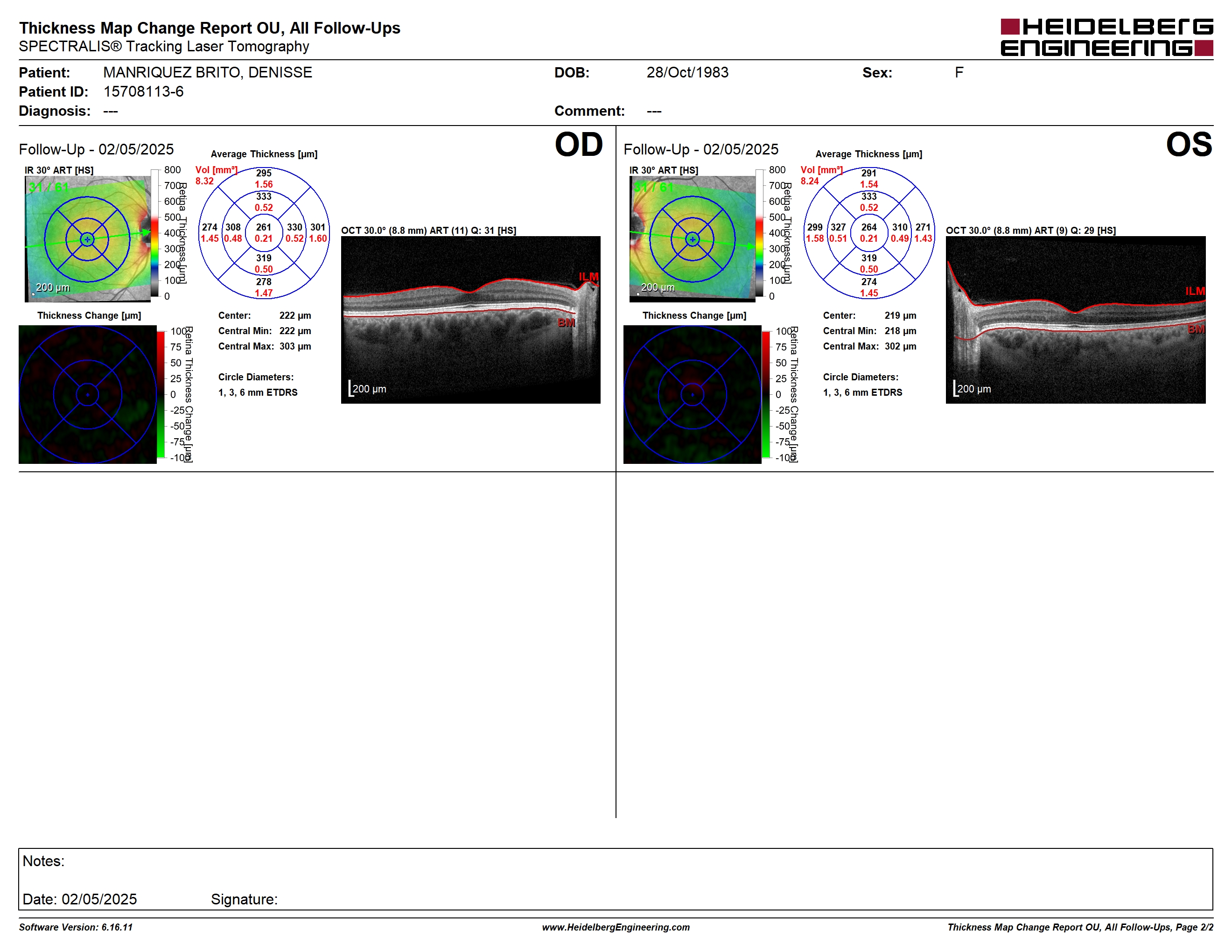Viewport: 1232px width, 952px height.
Task: Click 'SPECTRALIS® Tracking Laser Tomography' subtitle
Action: click(x=164, y=46)
